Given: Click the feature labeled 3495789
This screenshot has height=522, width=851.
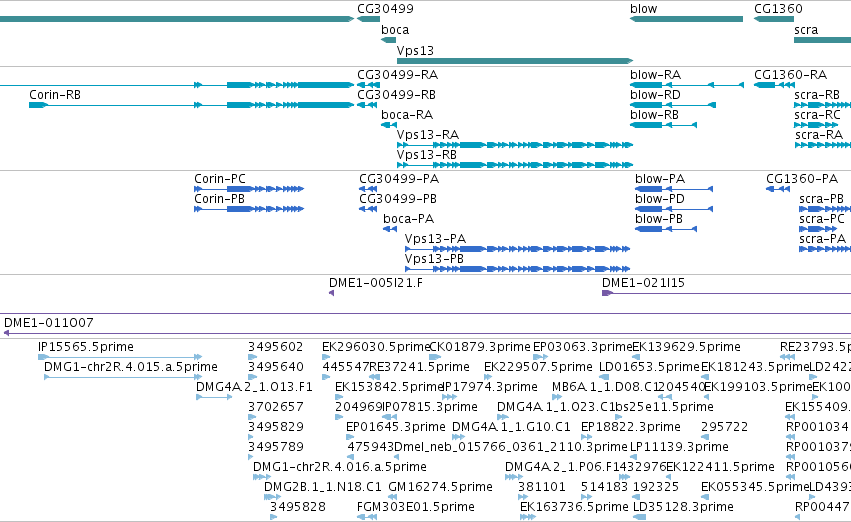Looking at the screenshot, I should [x=276, y=448].
